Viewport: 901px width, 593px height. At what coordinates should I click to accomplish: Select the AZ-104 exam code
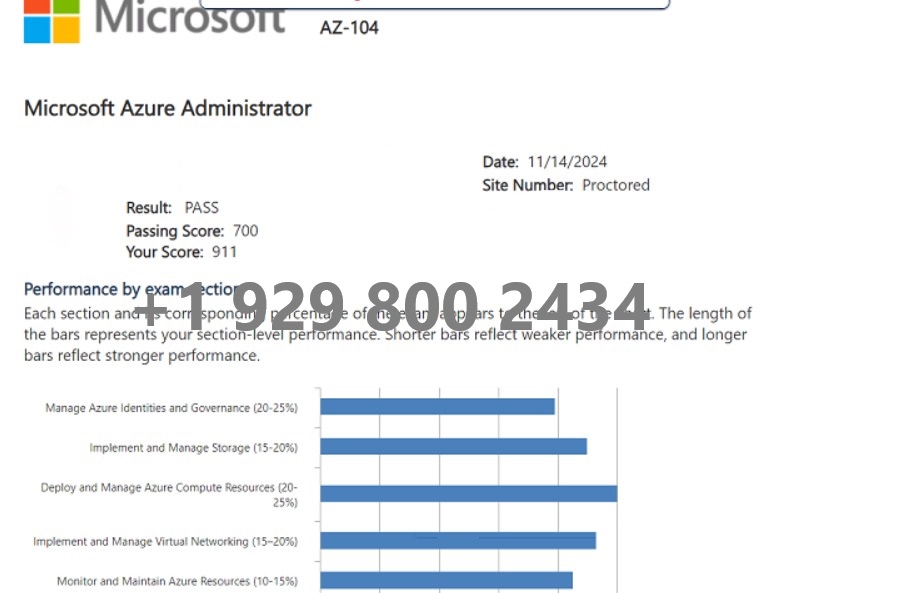coord(349,28)
